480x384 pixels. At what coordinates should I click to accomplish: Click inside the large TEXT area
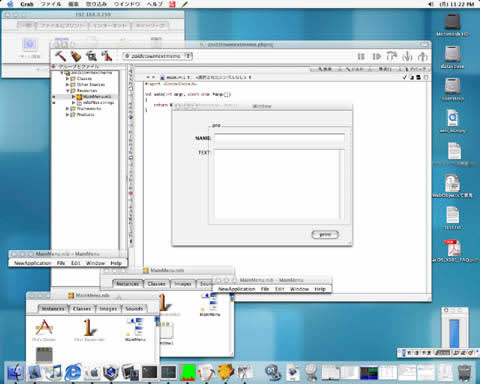(277, 184)
